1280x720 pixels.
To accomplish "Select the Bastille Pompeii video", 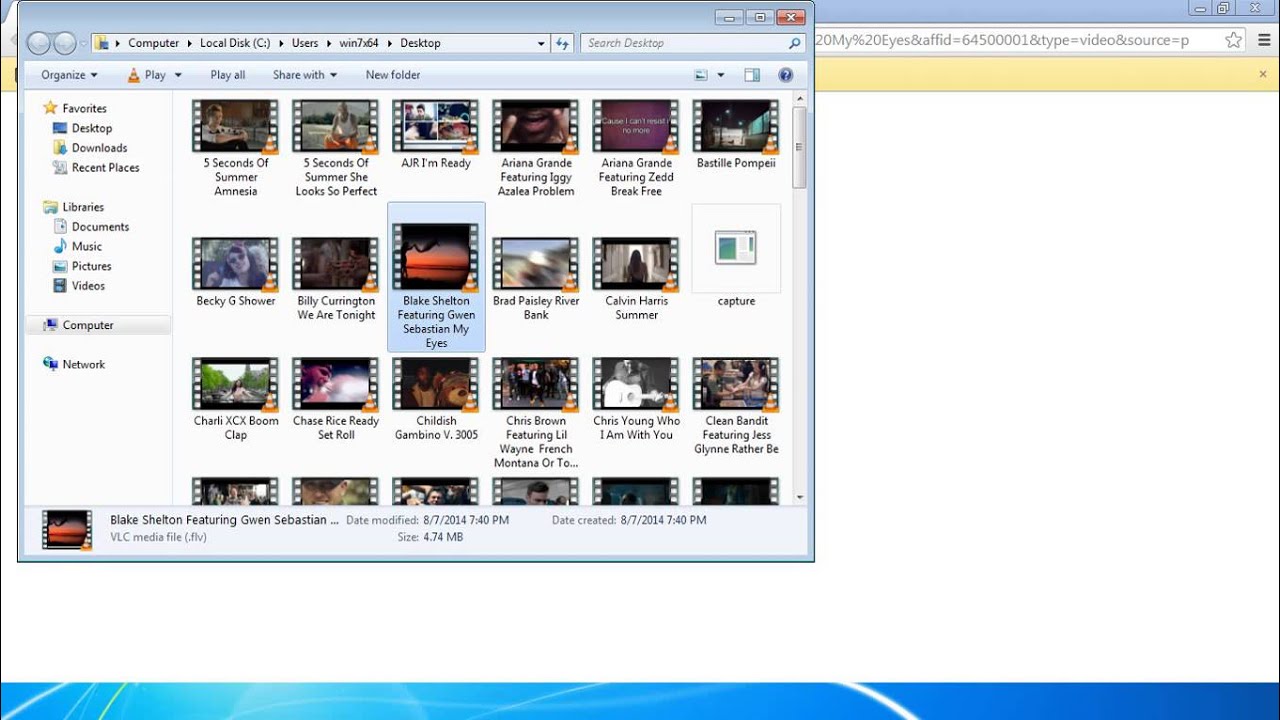I will pos(736,135).
